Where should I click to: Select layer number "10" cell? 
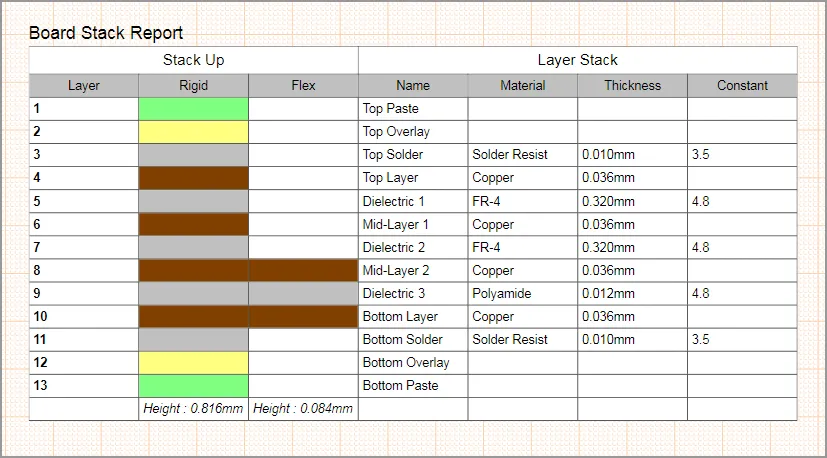click(84, 317)
